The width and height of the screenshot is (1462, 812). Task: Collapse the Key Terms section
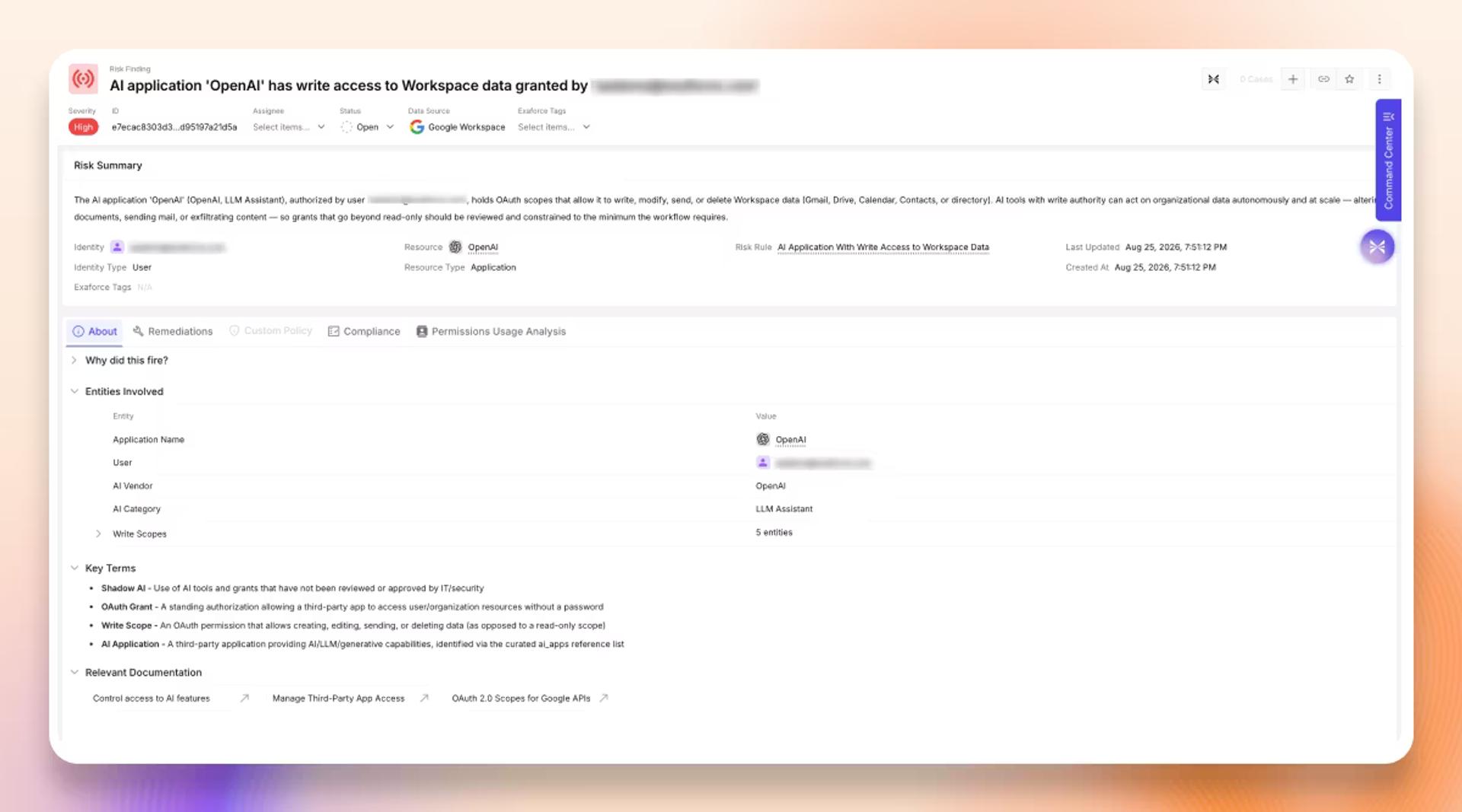point(74,568)
